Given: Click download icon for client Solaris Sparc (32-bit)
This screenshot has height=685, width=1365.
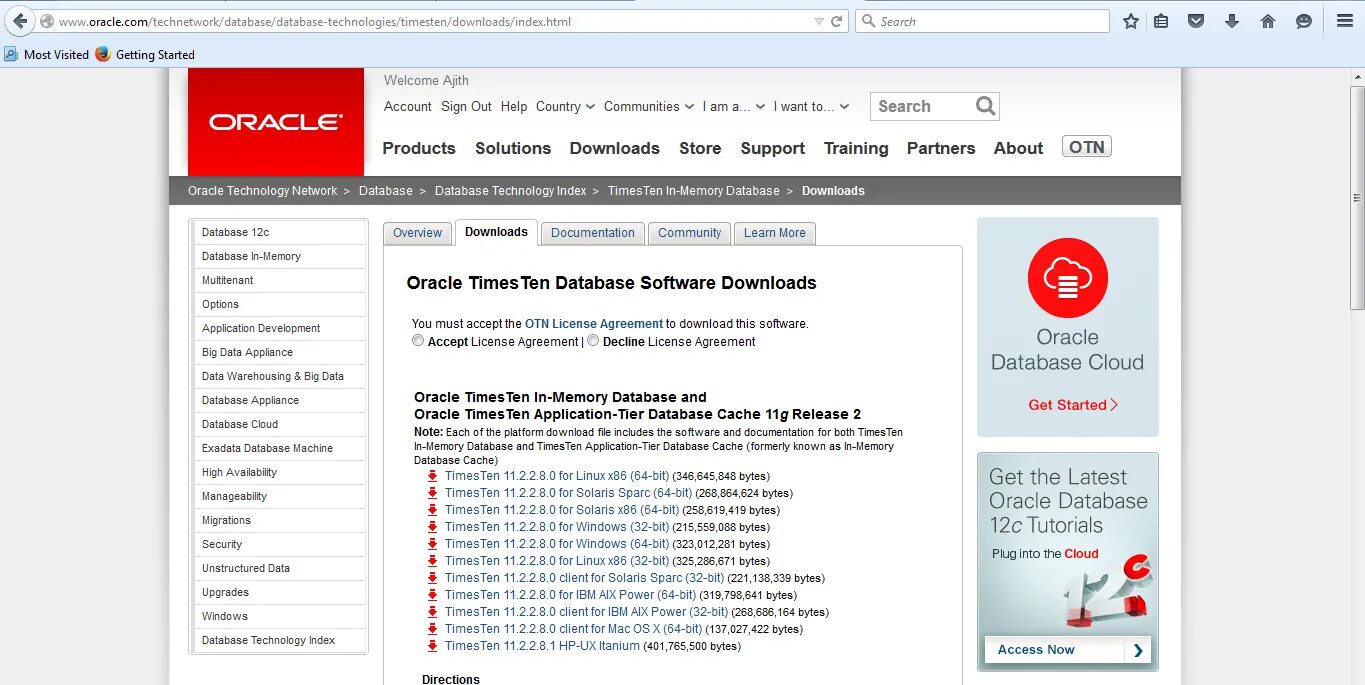Looking at the screenshot, I should [x=433, y=578].
